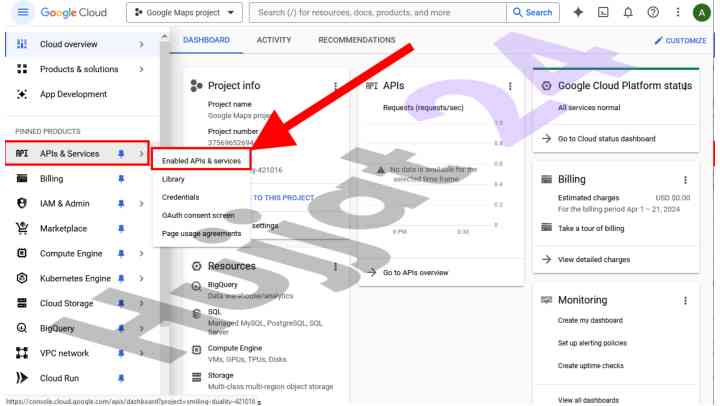Click the Marketplace cart icon

(22, 228)
